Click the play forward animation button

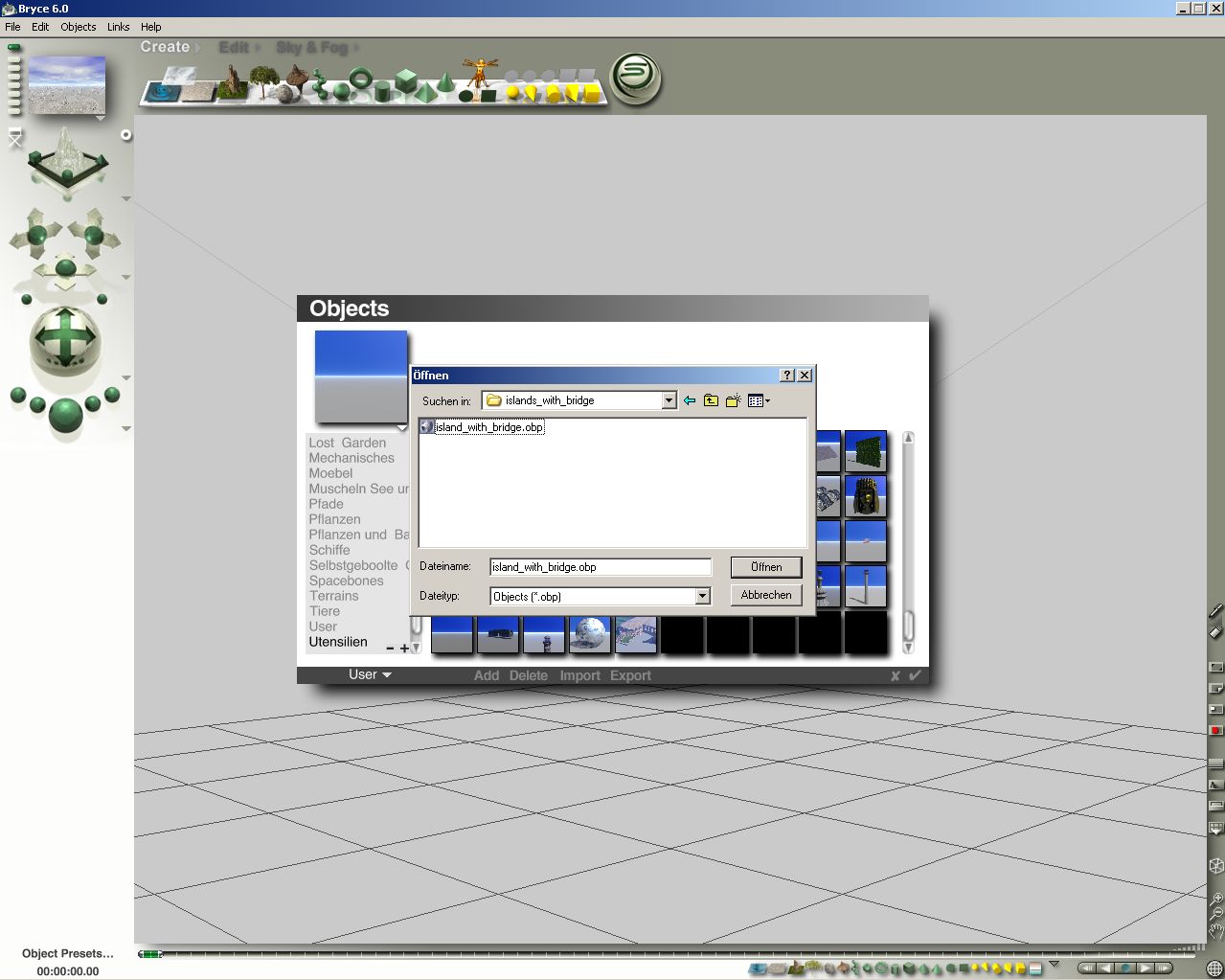point(1146,969)
